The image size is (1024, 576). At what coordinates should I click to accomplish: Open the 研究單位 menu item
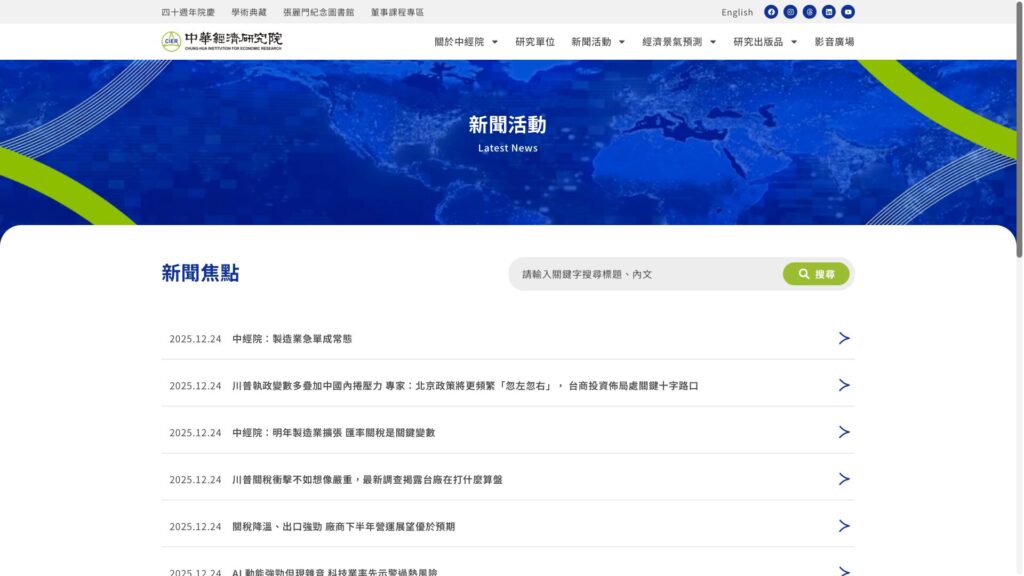(535, 42)
